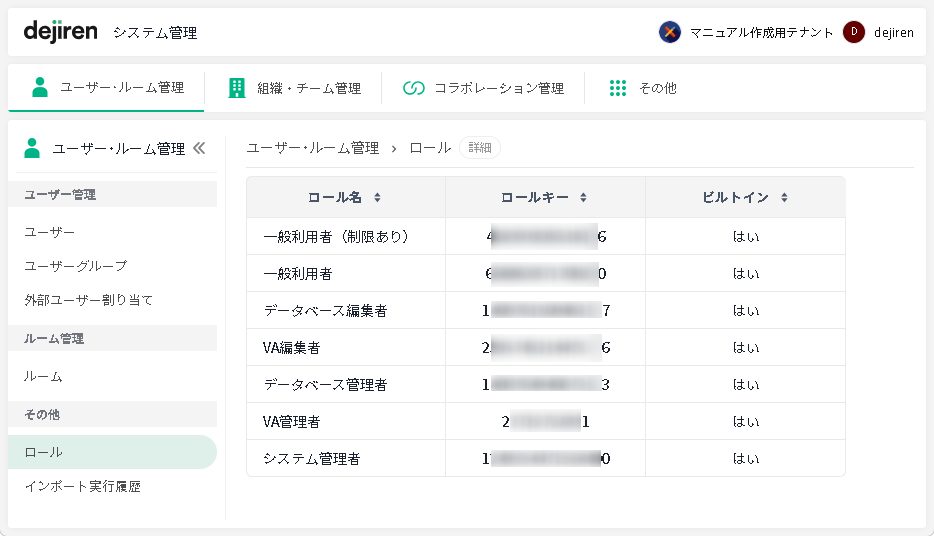Screen dimensions: 934x536
Task: Switch to ユーザー・ルーム管理 tab
Action: click(x=107, y=88)
